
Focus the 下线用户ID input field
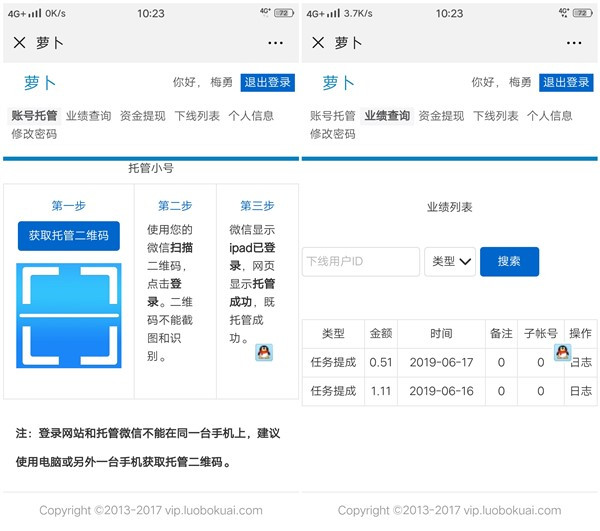361,262
